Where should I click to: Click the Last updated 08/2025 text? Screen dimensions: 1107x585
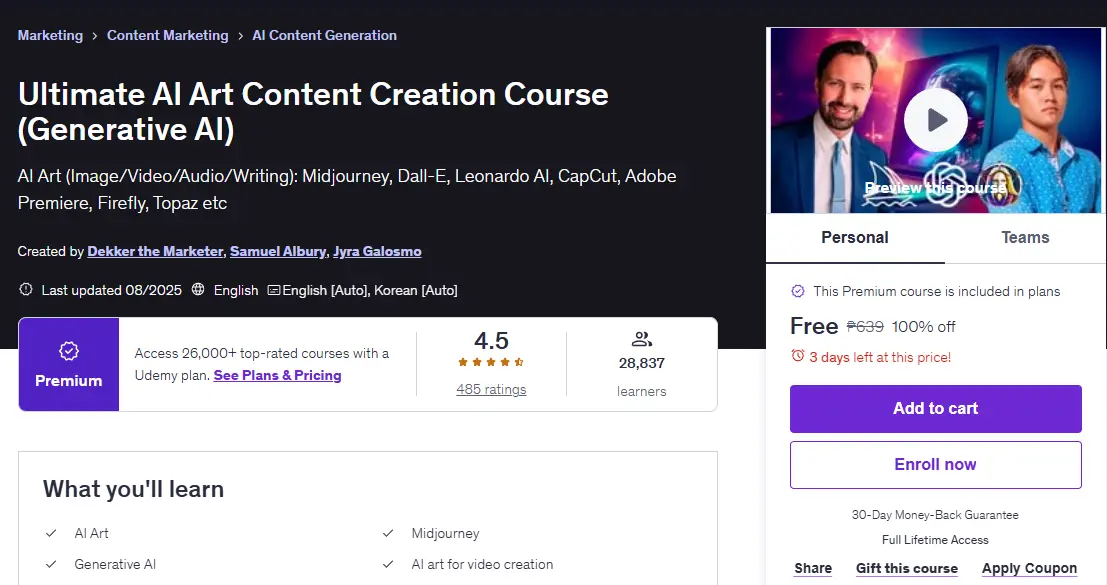click(112, 290)
